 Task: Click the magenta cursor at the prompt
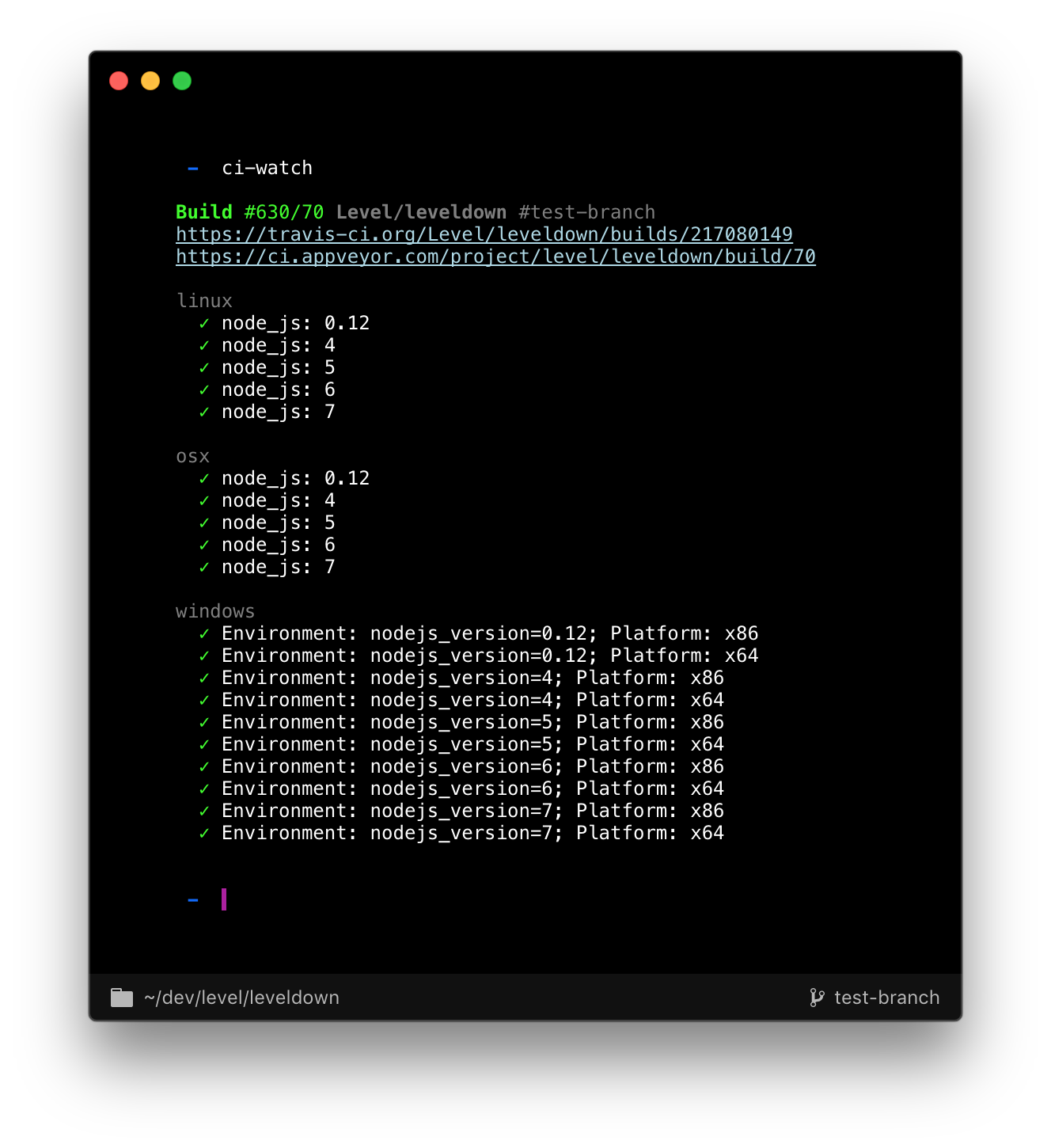[224, 899]
